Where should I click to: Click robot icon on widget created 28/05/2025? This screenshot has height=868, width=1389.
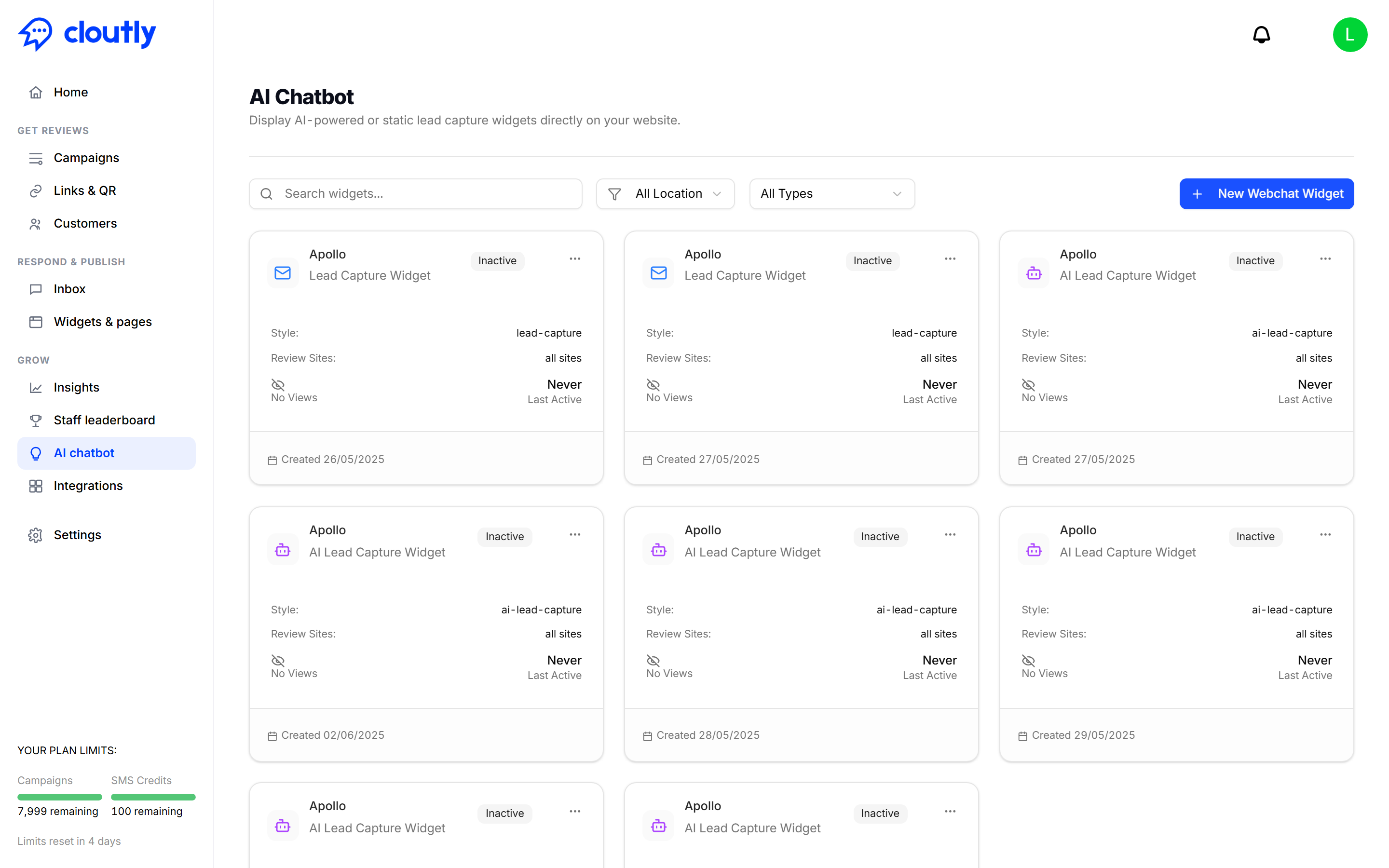pos(658,550)
